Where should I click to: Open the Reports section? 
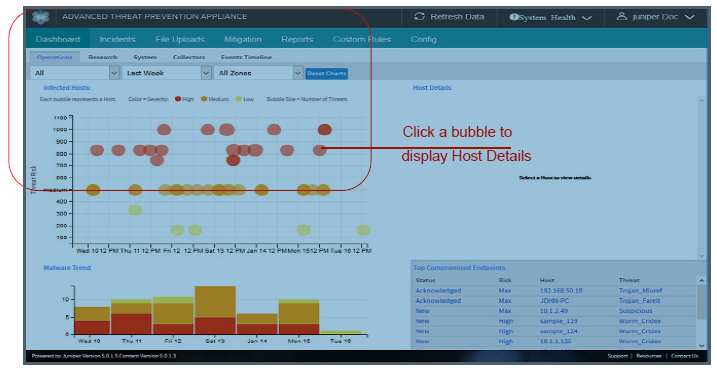coord(297,39)
